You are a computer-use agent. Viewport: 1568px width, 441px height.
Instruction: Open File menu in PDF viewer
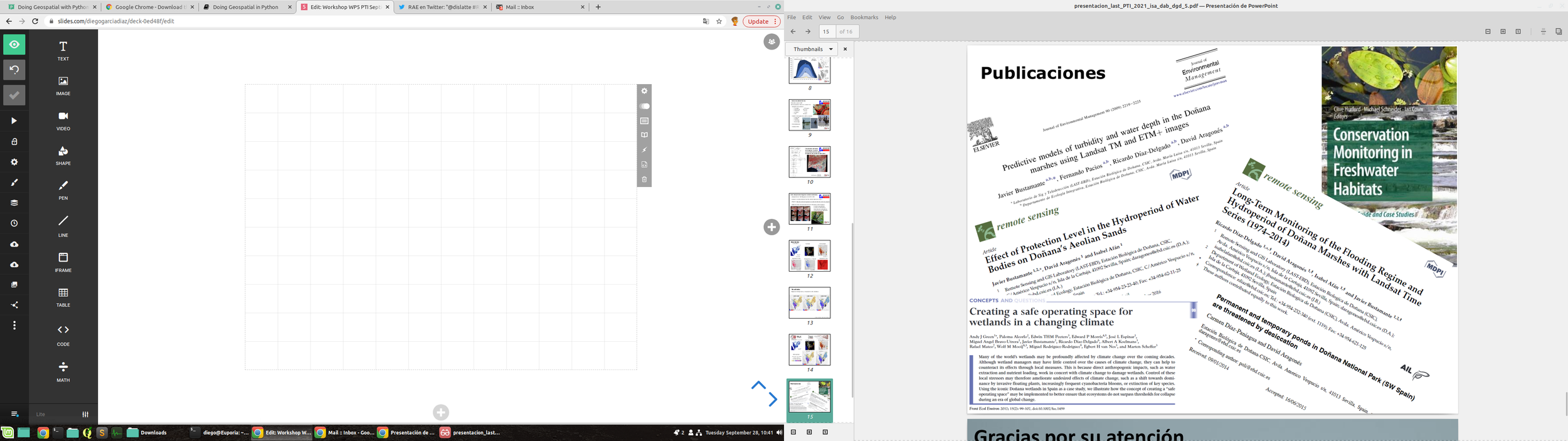[x=792, y=18]
